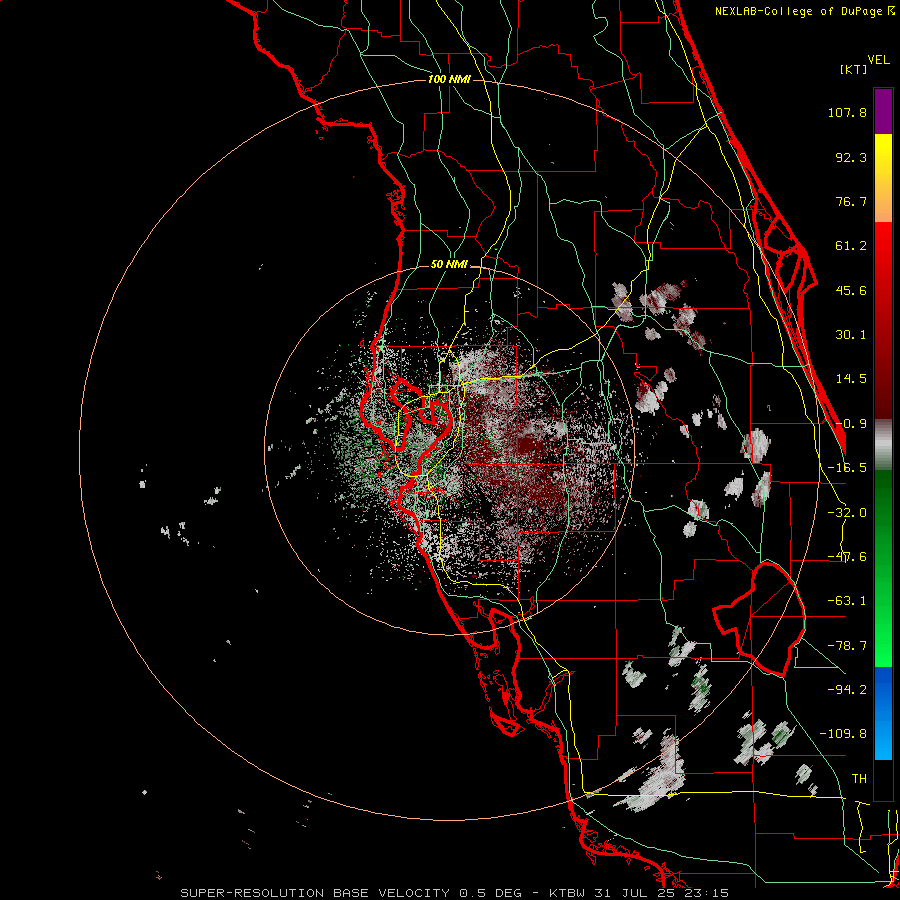Image resolution: width=900 pixels, height=900 pixels.
Task: Select the -16.5 velocity scale value
Action: coord(847,468)
